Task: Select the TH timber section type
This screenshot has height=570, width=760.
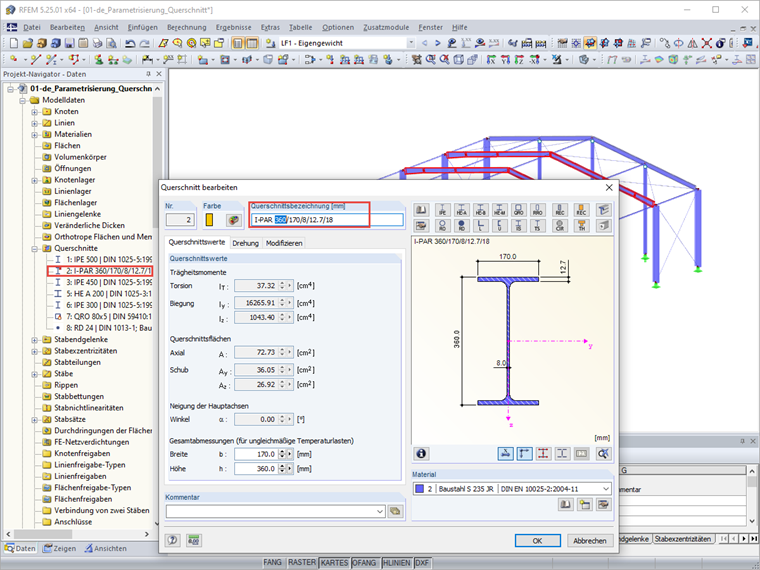Action: pyautogui.click(x=582, y=225)
